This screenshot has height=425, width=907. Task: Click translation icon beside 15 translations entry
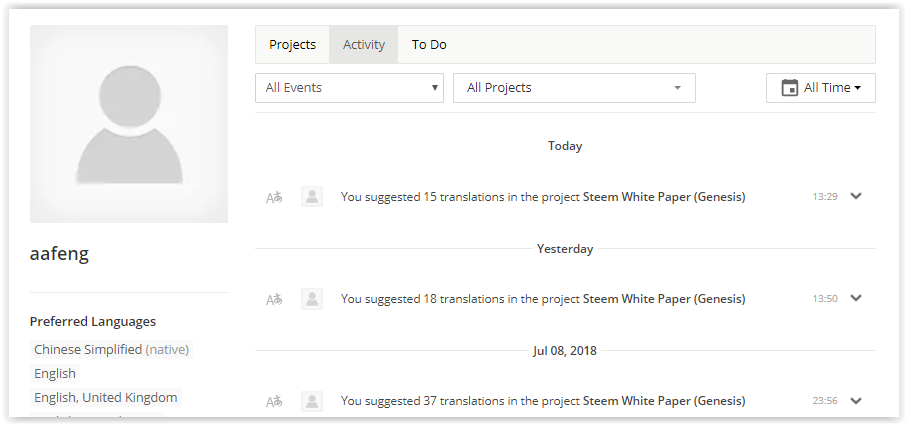click(x=274, y=197)
